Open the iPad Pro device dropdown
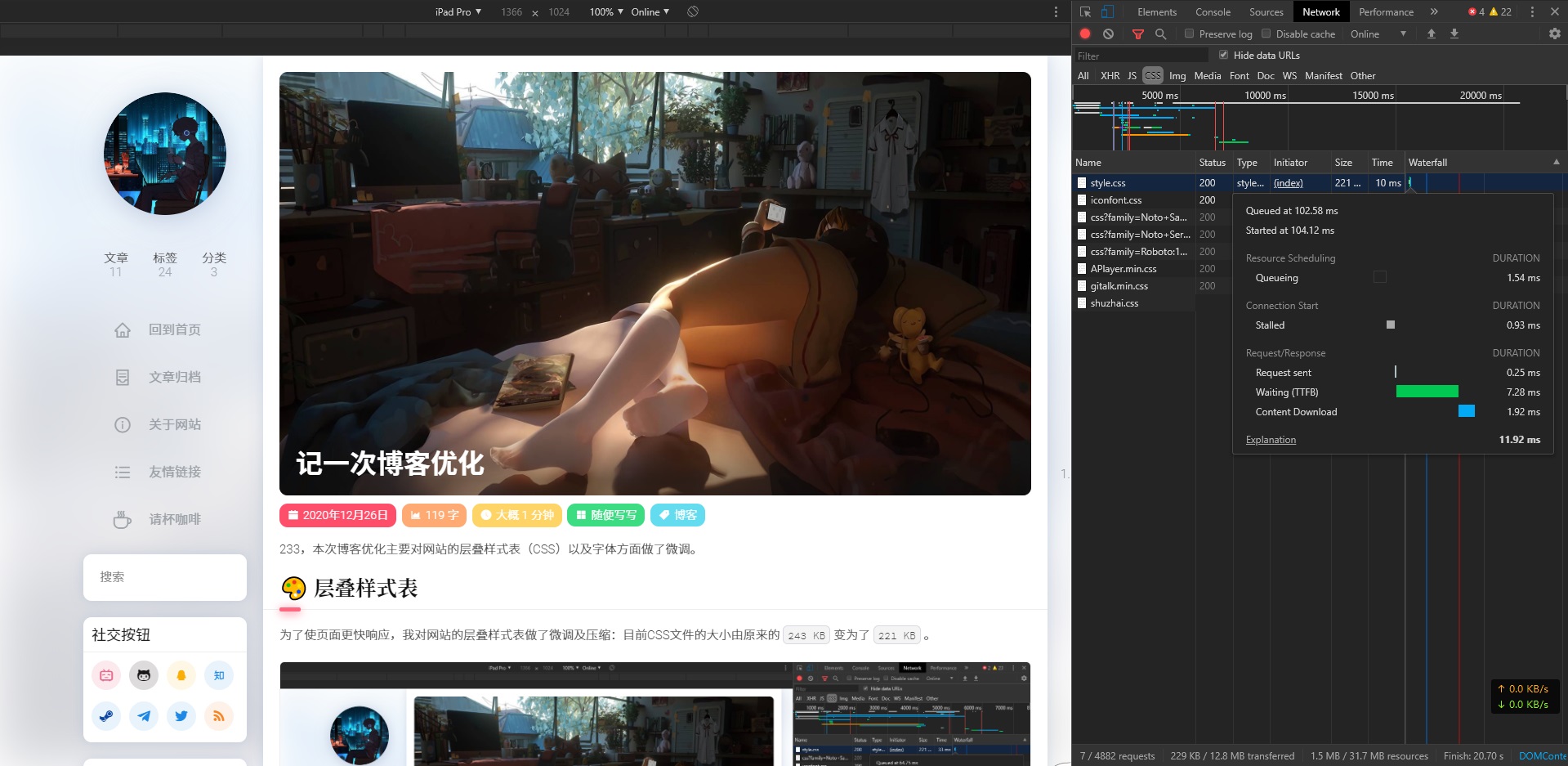Viewport: 1568px width, 766px height. (458, 11)
